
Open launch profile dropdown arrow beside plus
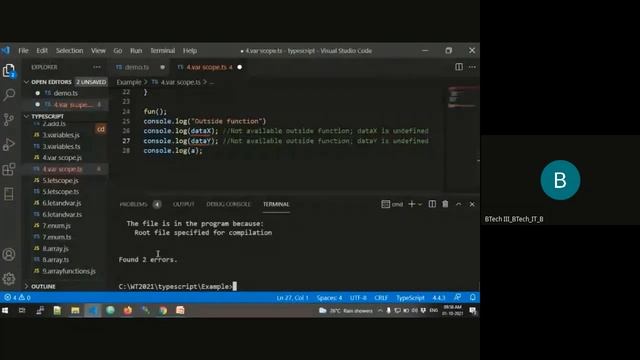click(x=420, y=204)
